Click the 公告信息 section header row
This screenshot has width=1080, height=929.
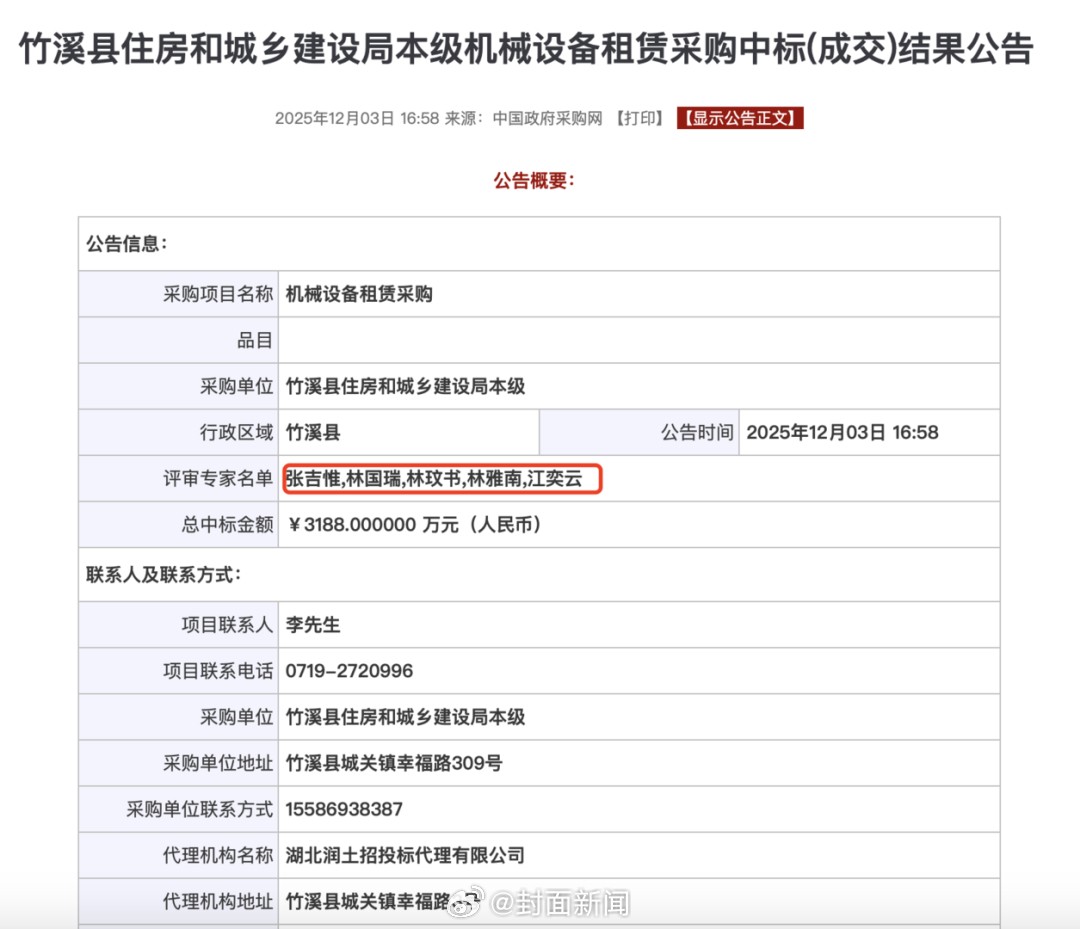(127, 244)
